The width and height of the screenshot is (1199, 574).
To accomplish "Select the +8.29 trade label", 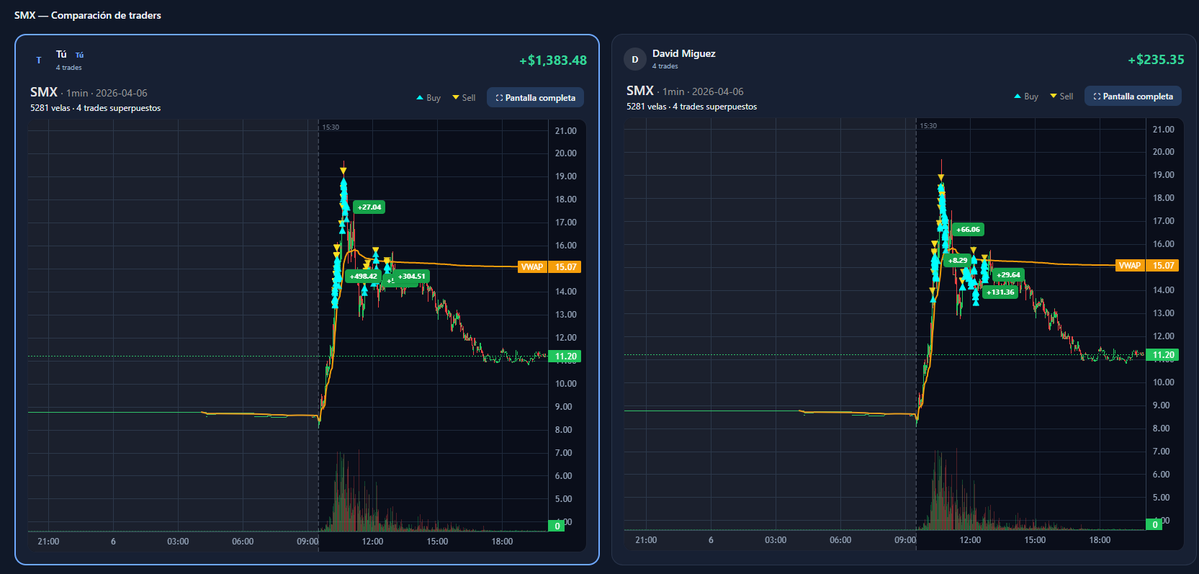I will tap(957, 261).
